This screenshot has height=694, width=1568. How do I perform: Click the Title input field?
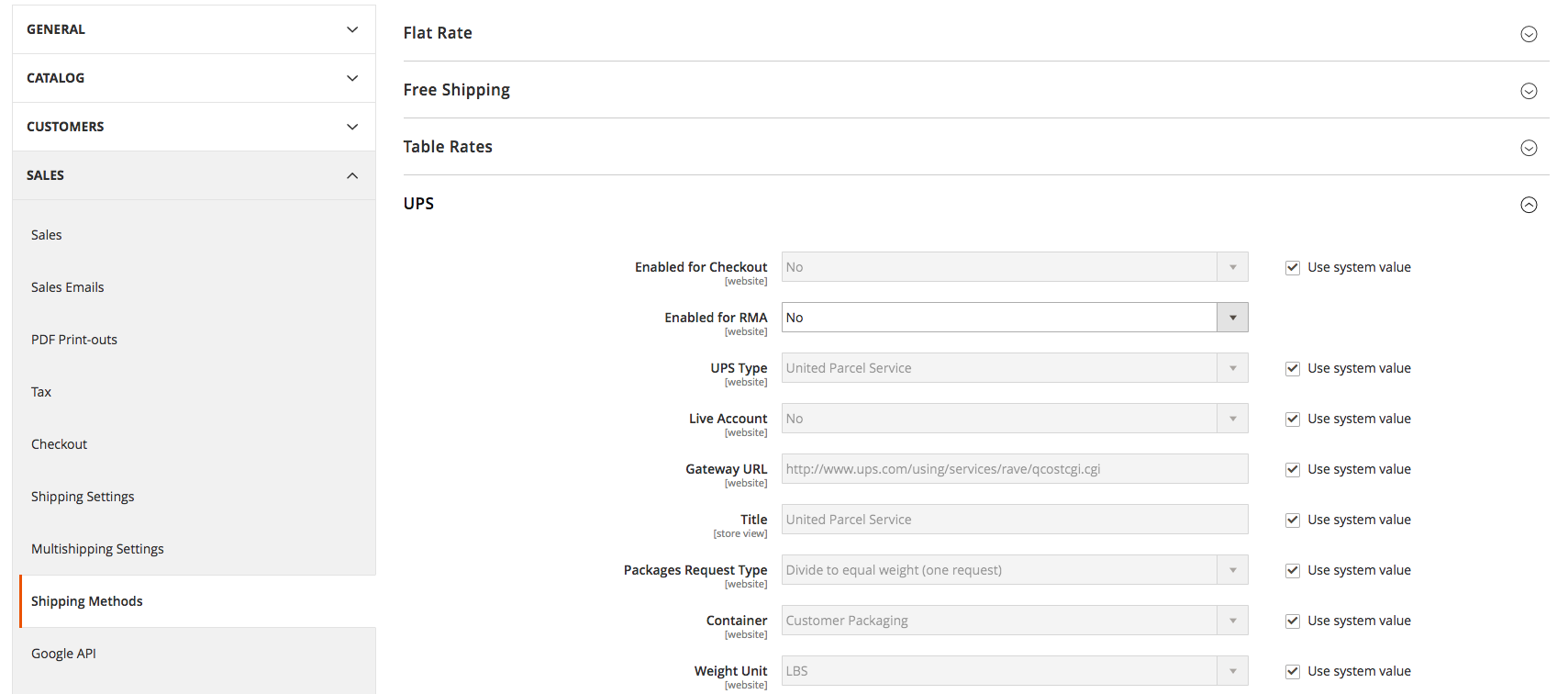[x=1015, y=520]
